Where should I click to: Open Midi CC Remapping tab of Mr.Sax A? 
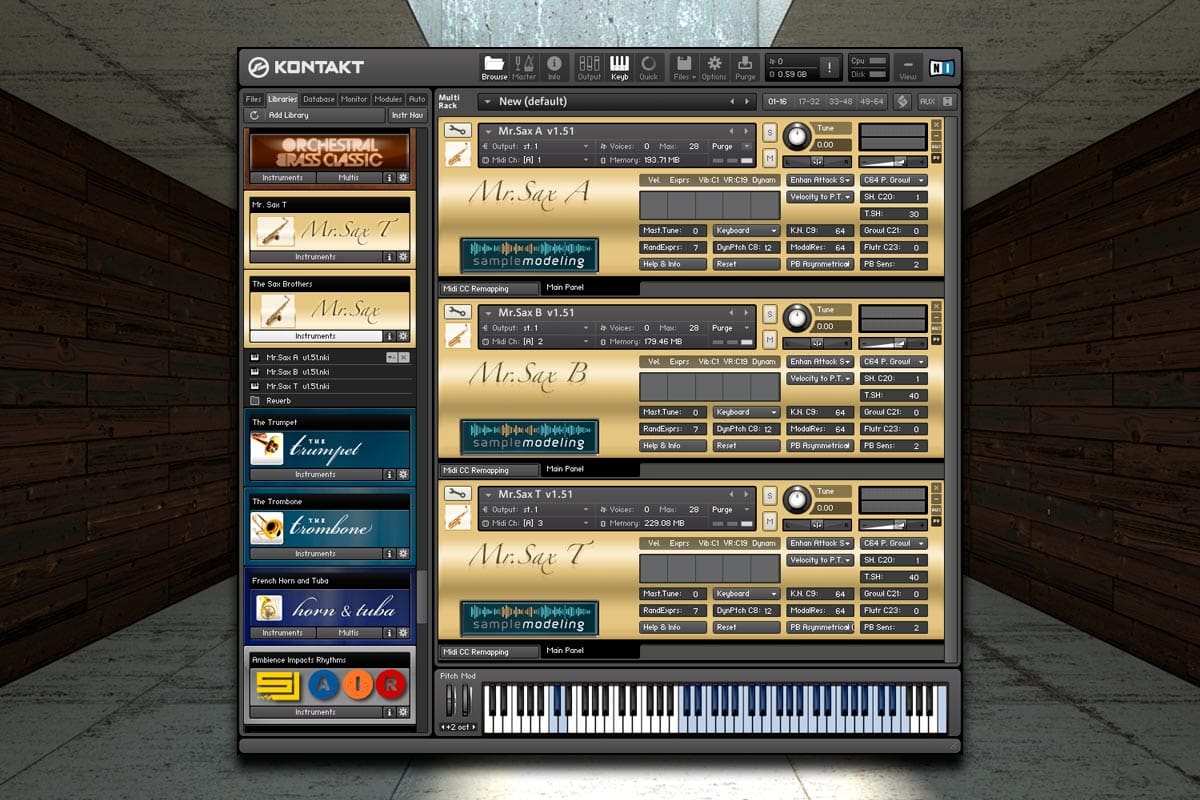tap(490, 289)
